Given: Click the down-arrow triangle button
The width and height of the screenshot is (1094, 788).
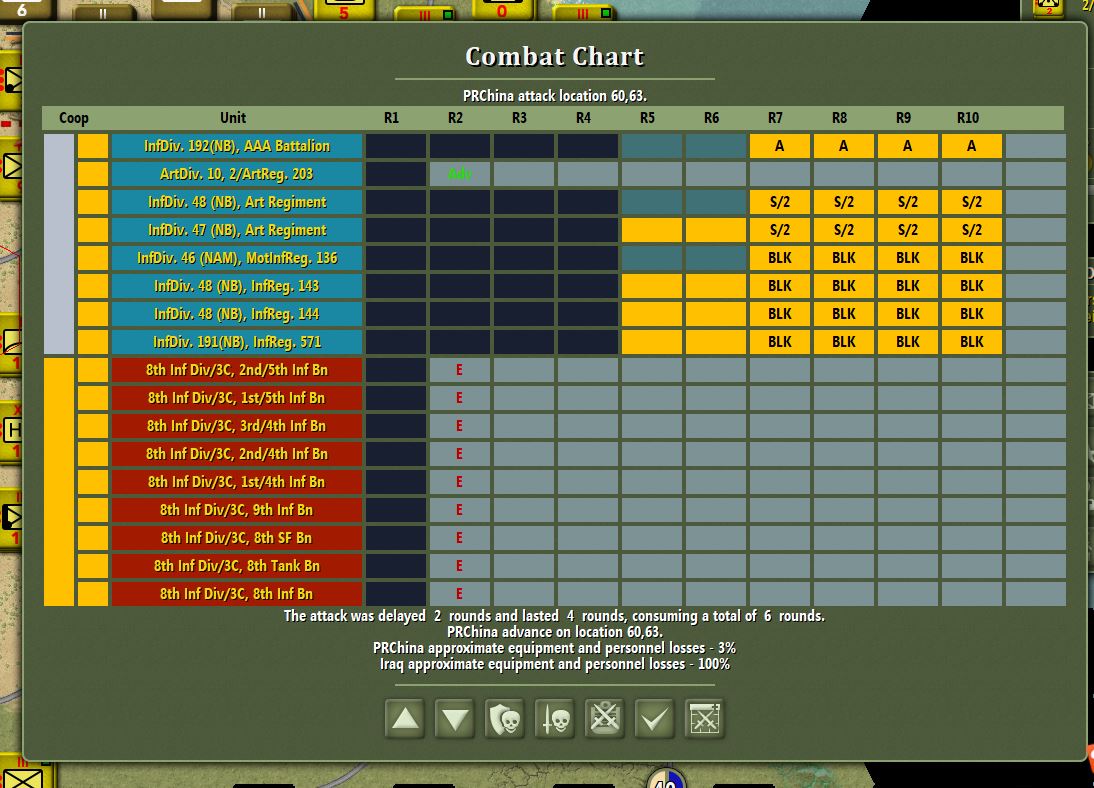Looking at the screenshot, I should tap(455, 718).
